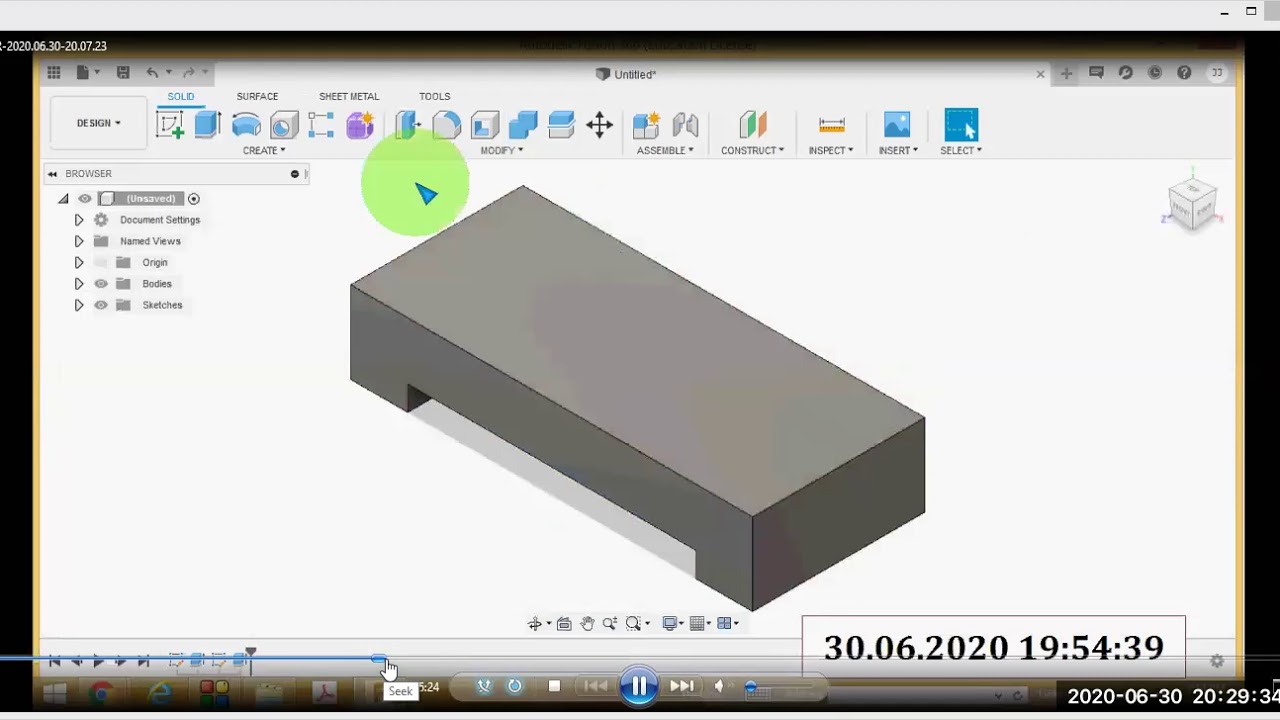The image size is (1280, 720).
Task: Open the CREATE dropdown menu
Action: [264, 150]
